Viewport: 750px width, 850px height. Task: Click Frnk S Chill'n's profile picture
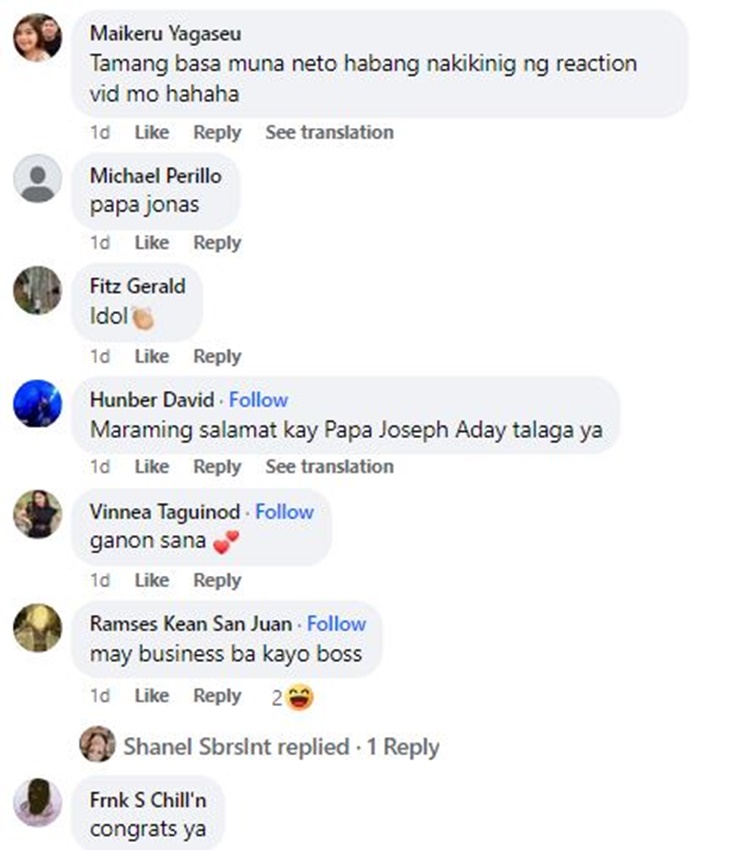click(x=38, y=802)
